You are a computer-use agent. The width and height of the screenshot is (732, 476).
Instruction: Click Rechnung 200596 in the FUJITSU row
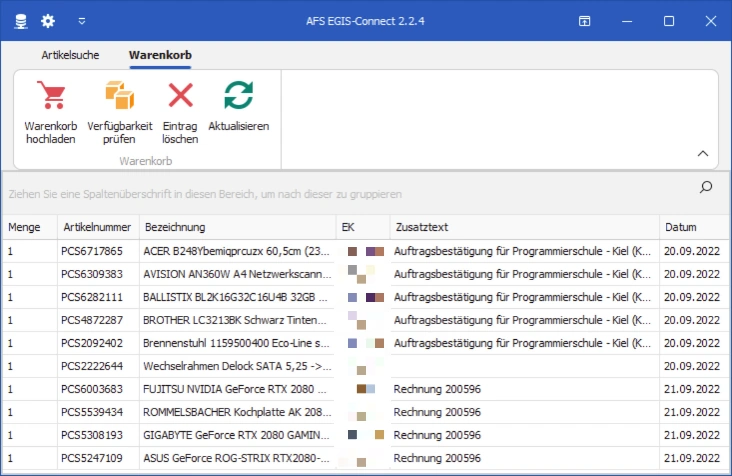coord(437,389)
